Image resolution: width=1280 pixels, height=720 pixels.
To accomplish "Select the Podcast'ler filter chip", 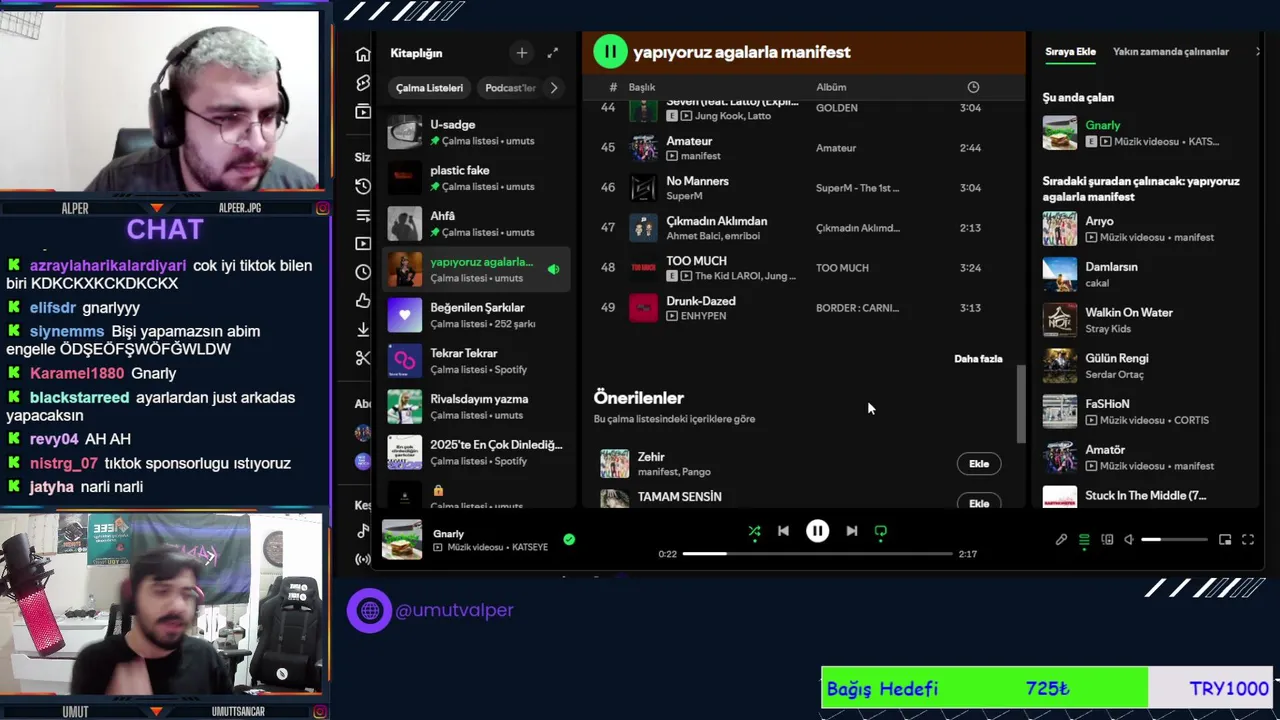I will pos(510,88).
